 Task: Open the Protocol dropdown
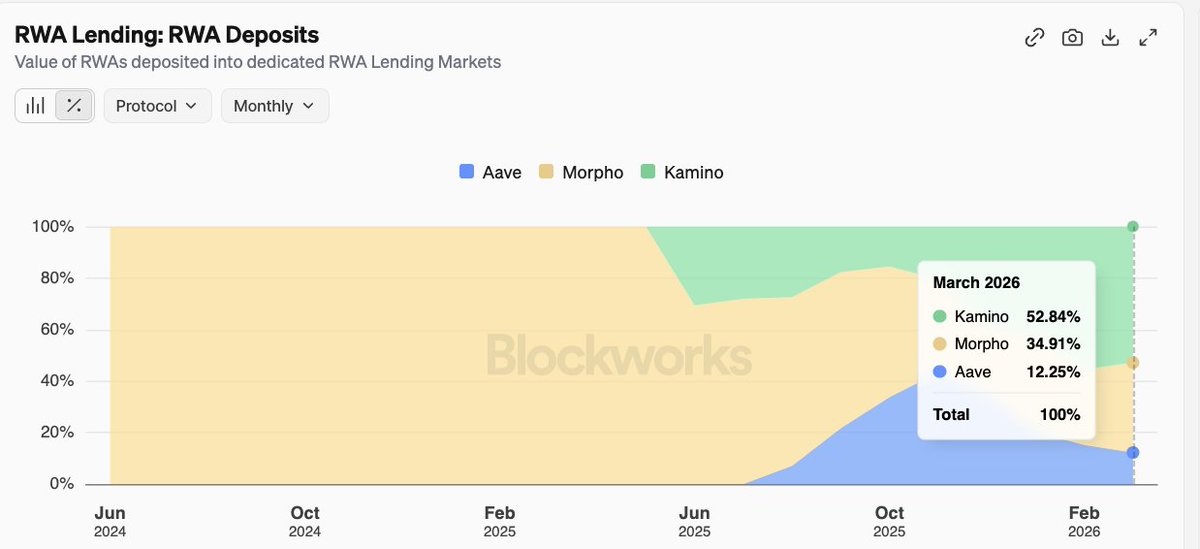point(157,106)
